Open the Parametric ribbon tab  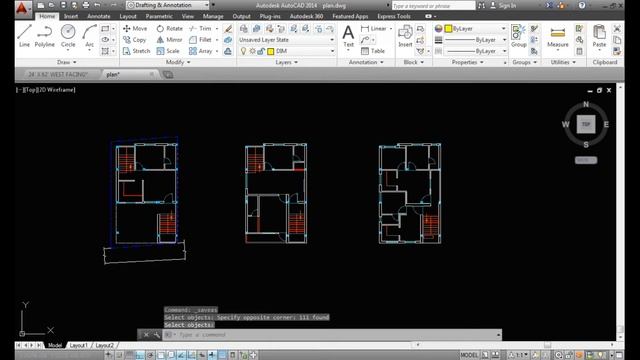click(159, 16)
